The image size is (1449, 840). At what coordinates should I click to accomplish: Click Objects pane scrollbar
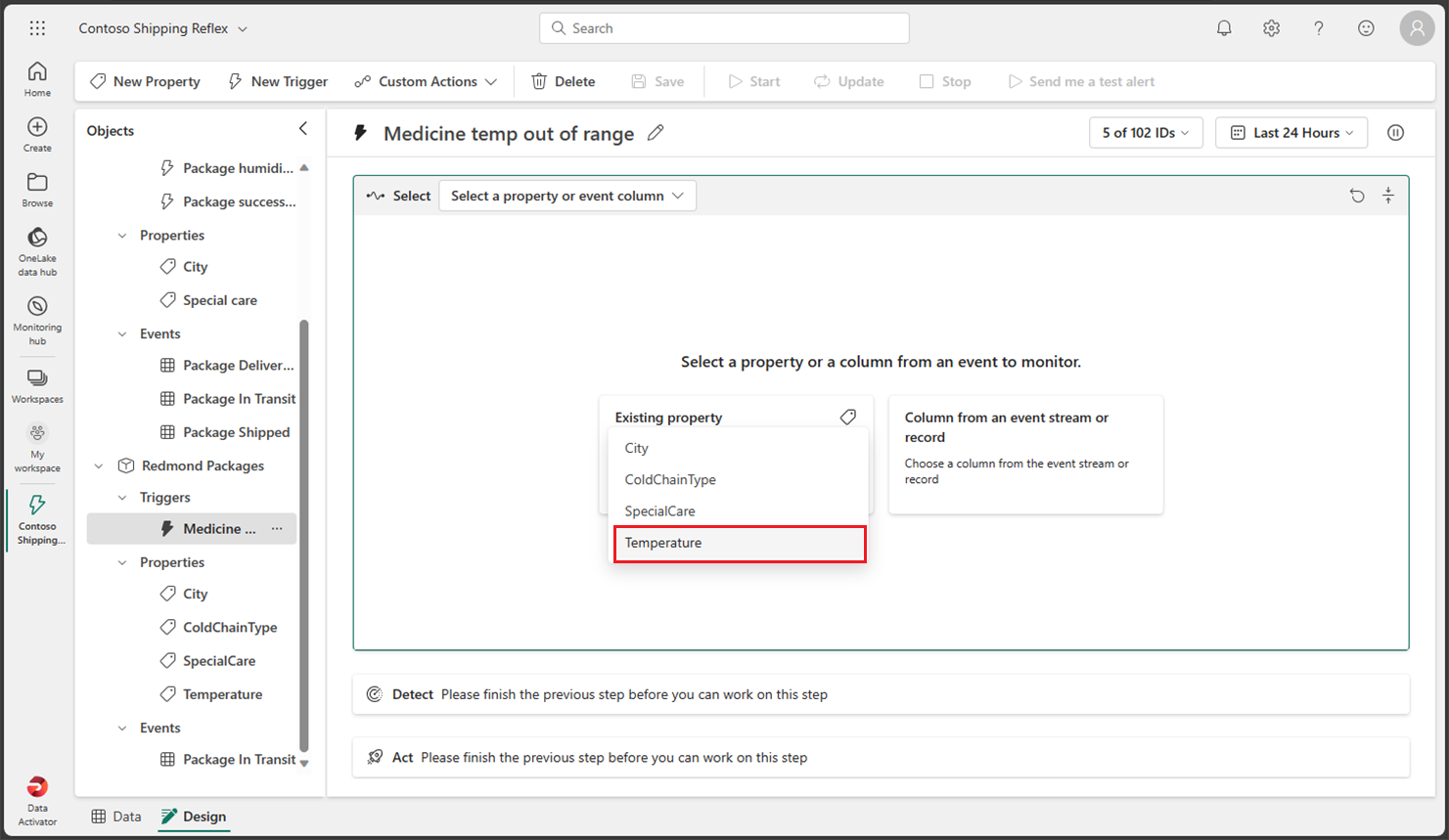coord(303,535)
